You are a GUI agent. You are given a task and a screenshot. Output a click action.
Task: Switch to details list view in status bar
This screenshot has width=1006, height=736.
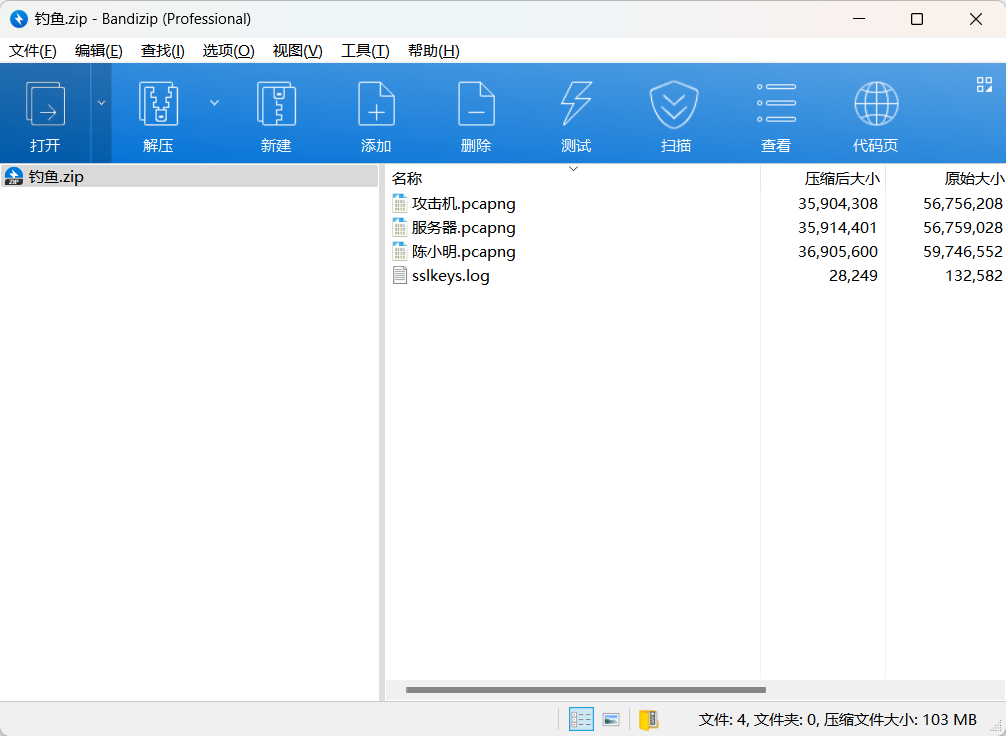click(x=581, y=719)
